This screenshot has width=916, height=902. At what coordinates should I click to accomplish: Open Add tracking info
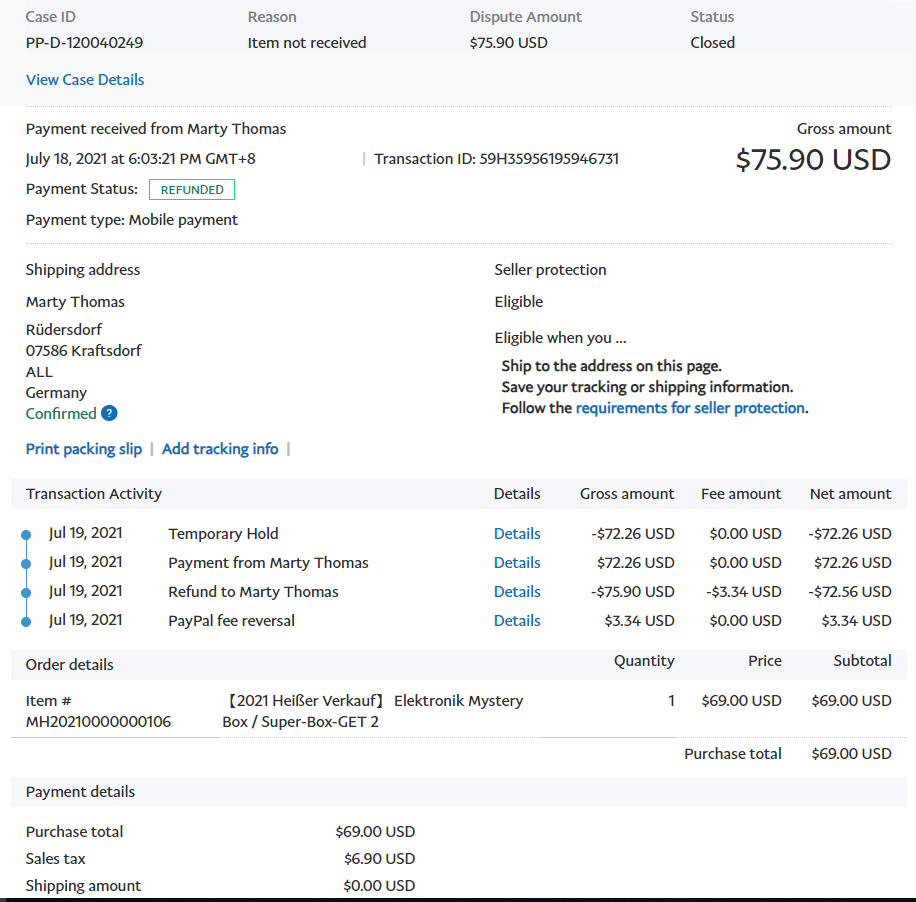[x=220, y=449]
